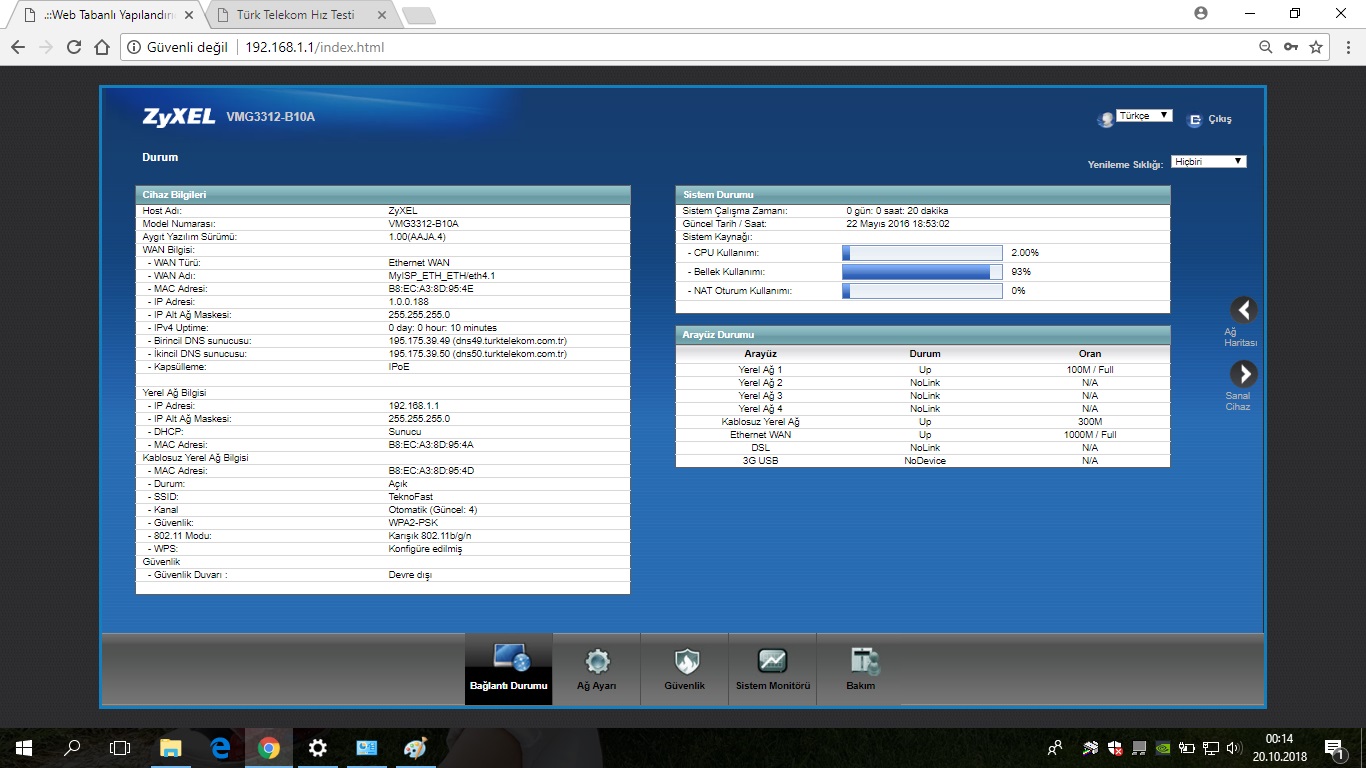The height and width of the screenshot is (768, 1366).
Task: Open Chrome menu three dots
Action: click(x=1346, y=47)
